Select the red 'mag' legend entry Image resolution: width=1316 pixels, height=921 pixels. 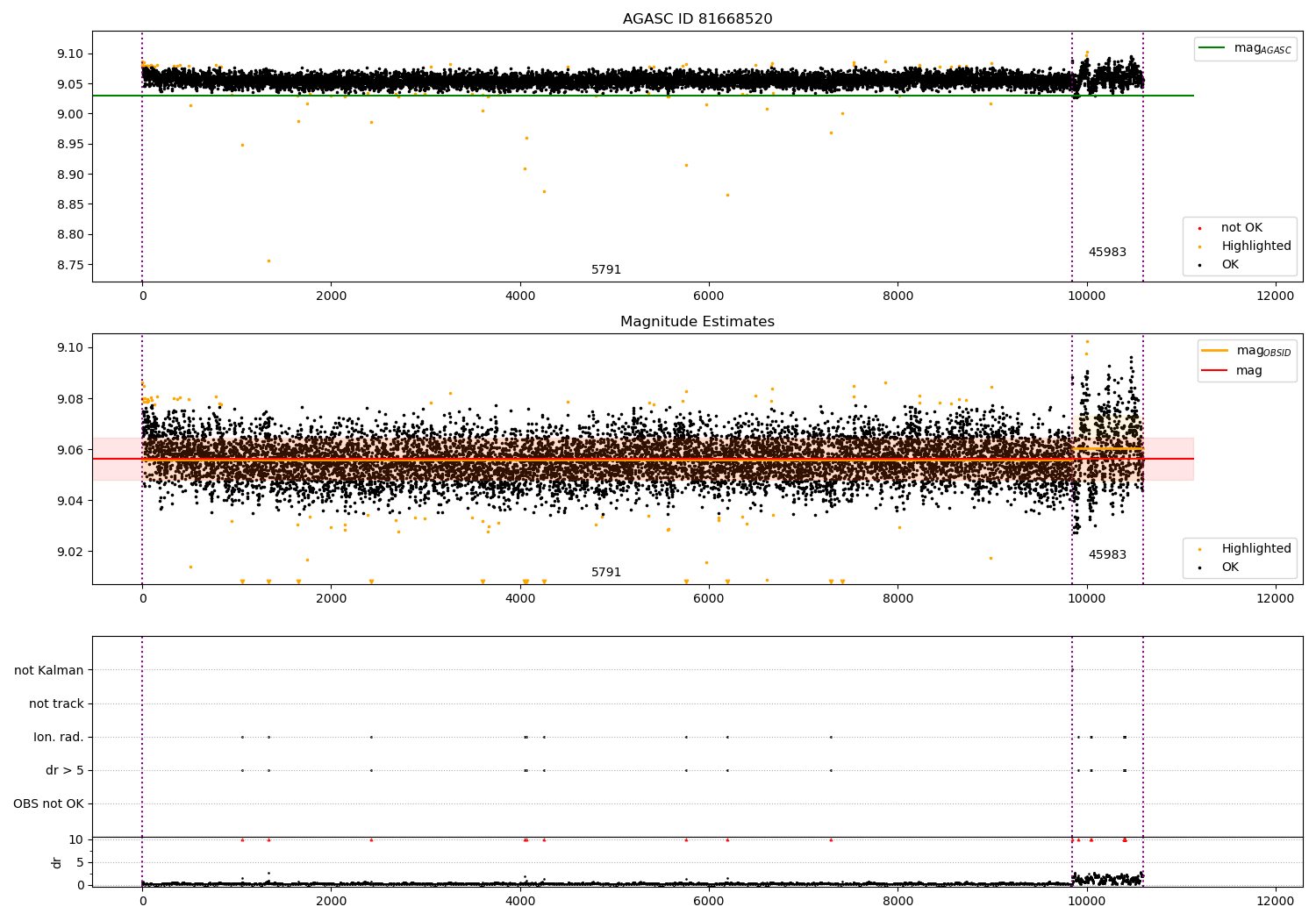click(x=1232, y=371)
